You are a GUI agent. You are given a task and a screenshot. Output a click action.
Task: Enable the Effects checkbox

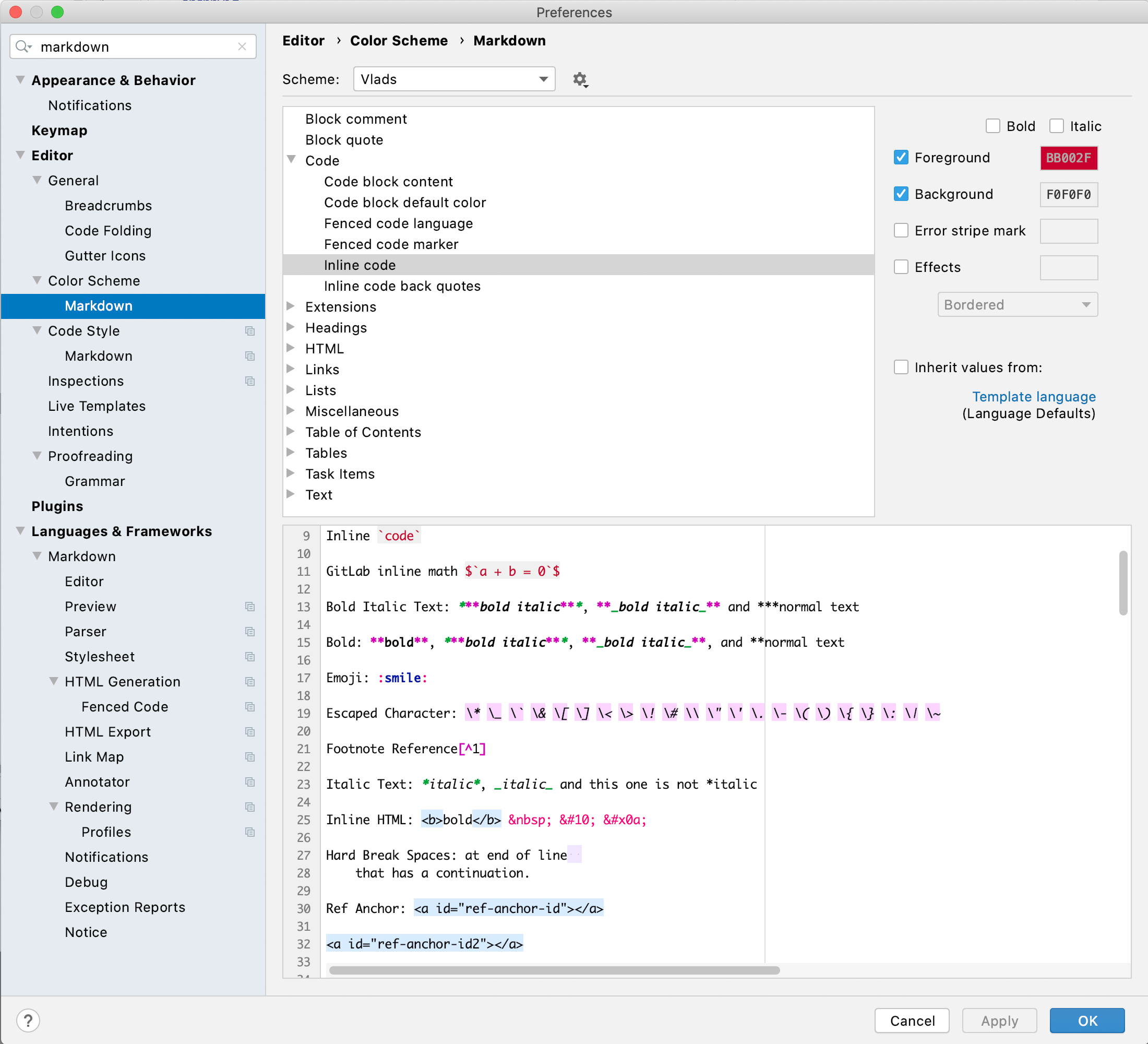(x=901, y=267)
